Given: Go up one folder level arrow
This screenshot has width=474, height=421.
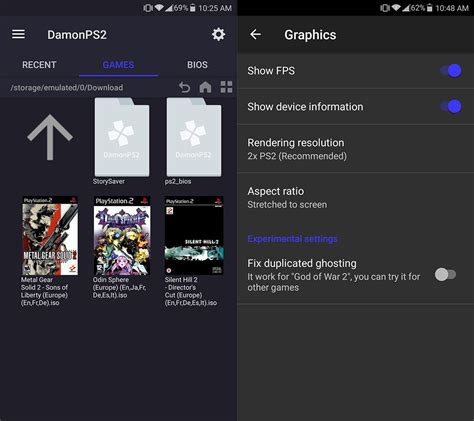Looking at the screenshot, I should (50, 137).
